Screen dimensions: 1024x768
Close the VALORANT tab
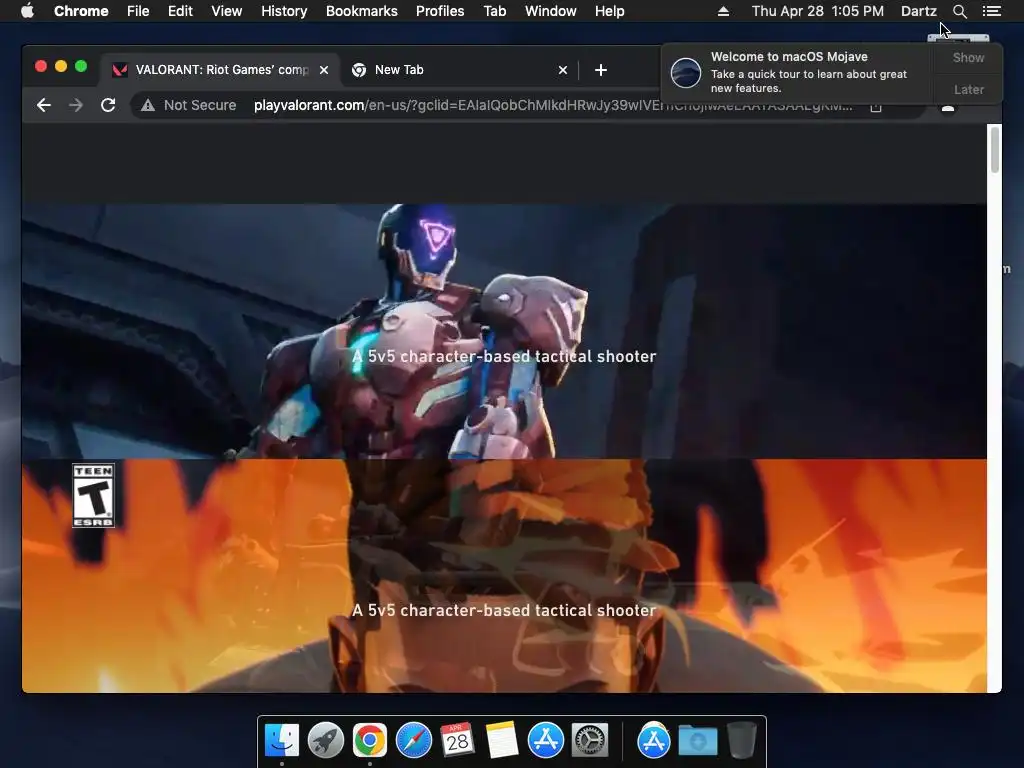pyautogui.click(x=324, y=70)
